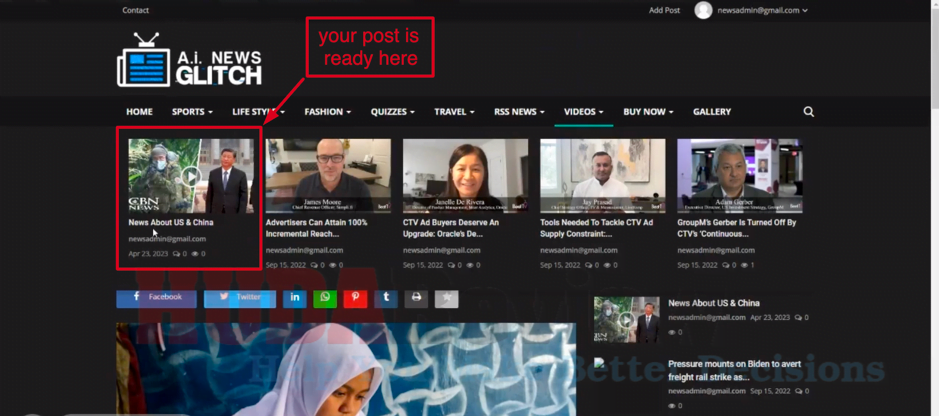The image size is (939, 416).
Task: Share on Twitter button
Action: coord(240,299)
